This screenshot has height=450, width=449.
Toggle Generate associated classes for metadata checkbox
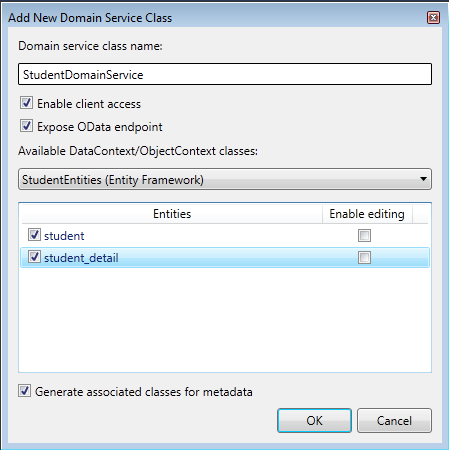(x=24, y=391)
